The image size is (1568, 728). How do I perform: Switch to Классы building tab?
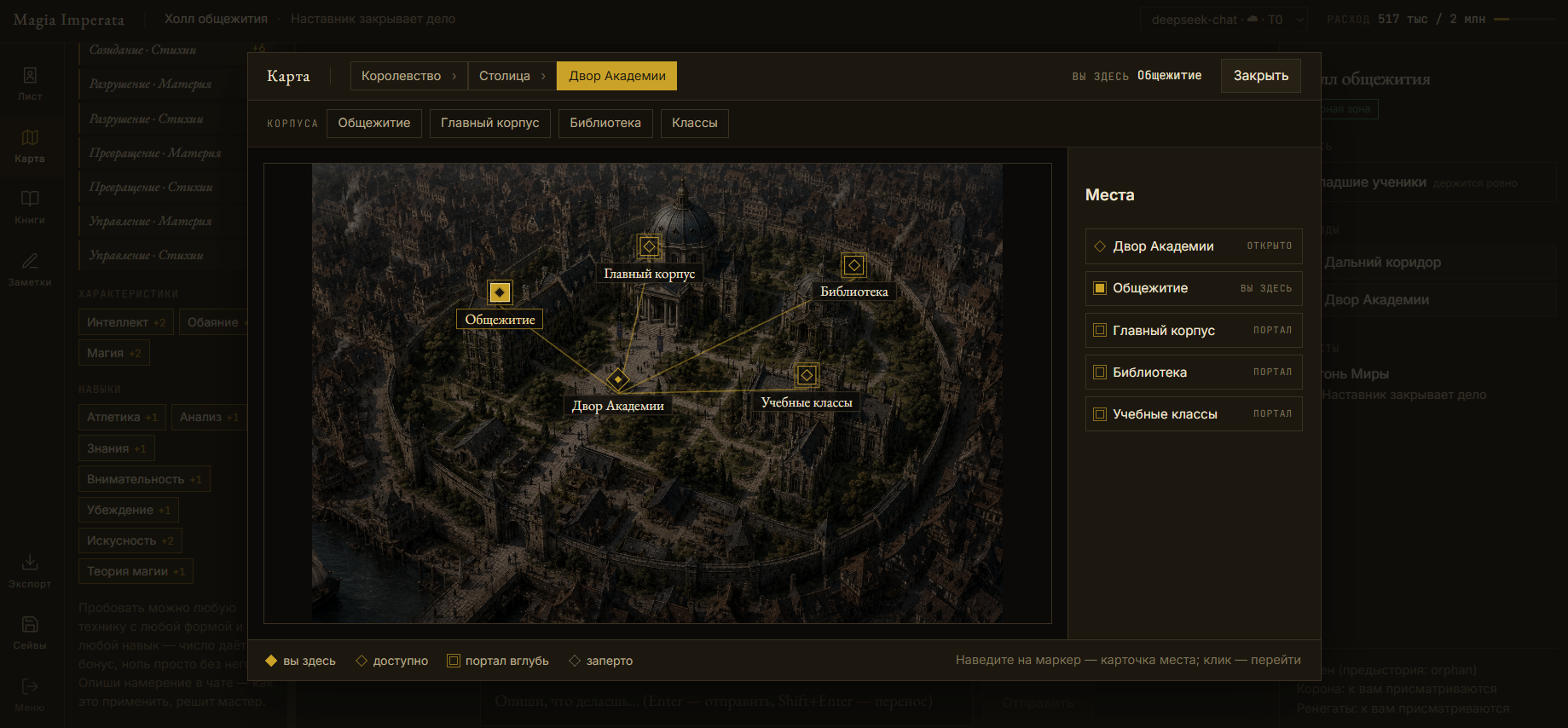tap(695, 123)
